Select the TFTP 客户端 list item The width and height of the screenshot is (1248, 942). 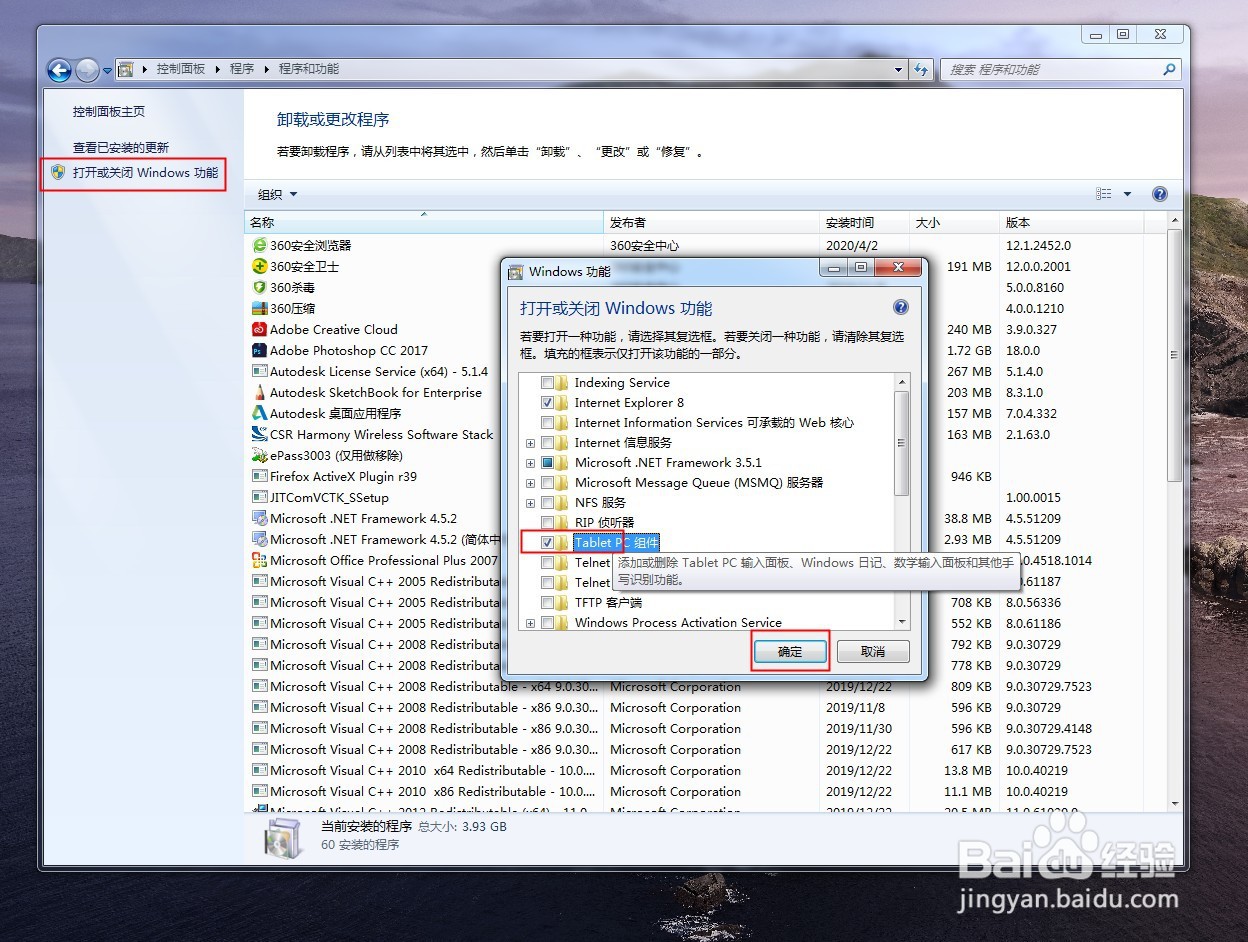(608, 602)
